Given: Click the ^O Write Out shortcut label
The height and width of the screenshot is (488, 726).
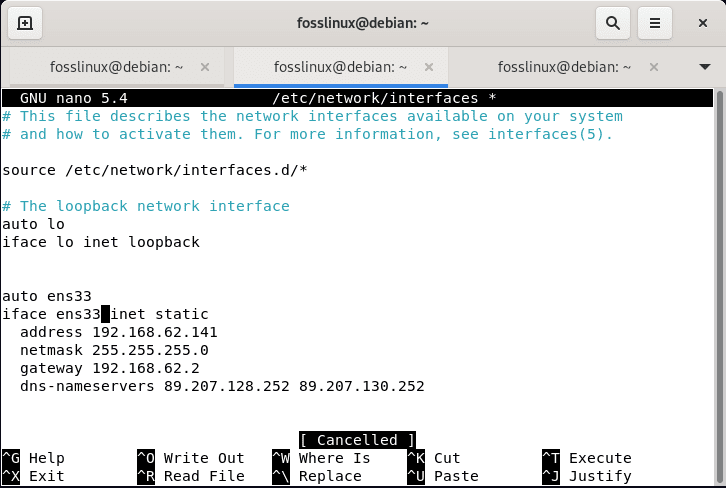Looking at the screenshot, I should (191, 458).
